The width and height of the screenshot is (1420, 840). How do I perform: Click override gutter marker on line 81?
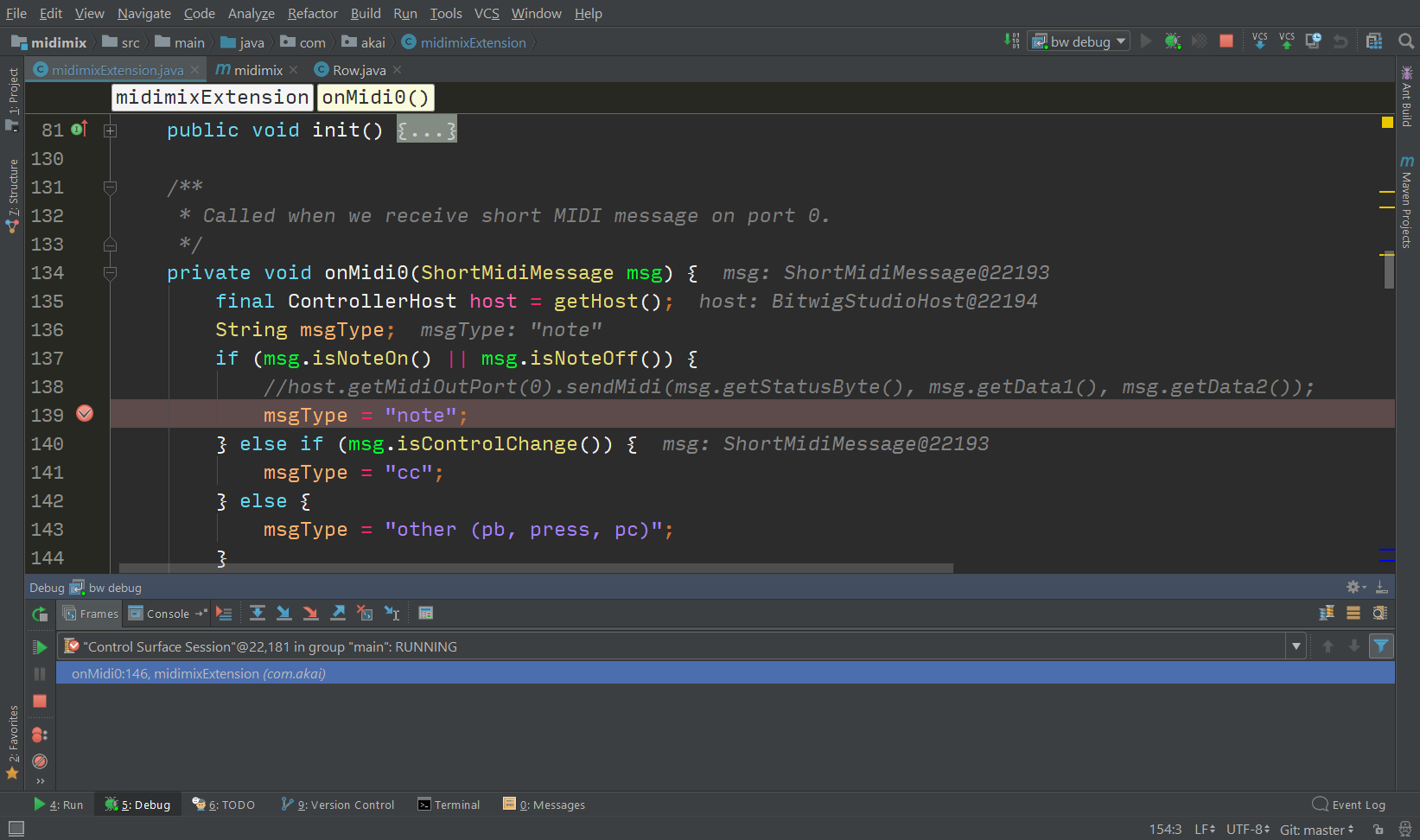[x=80, y=129]
